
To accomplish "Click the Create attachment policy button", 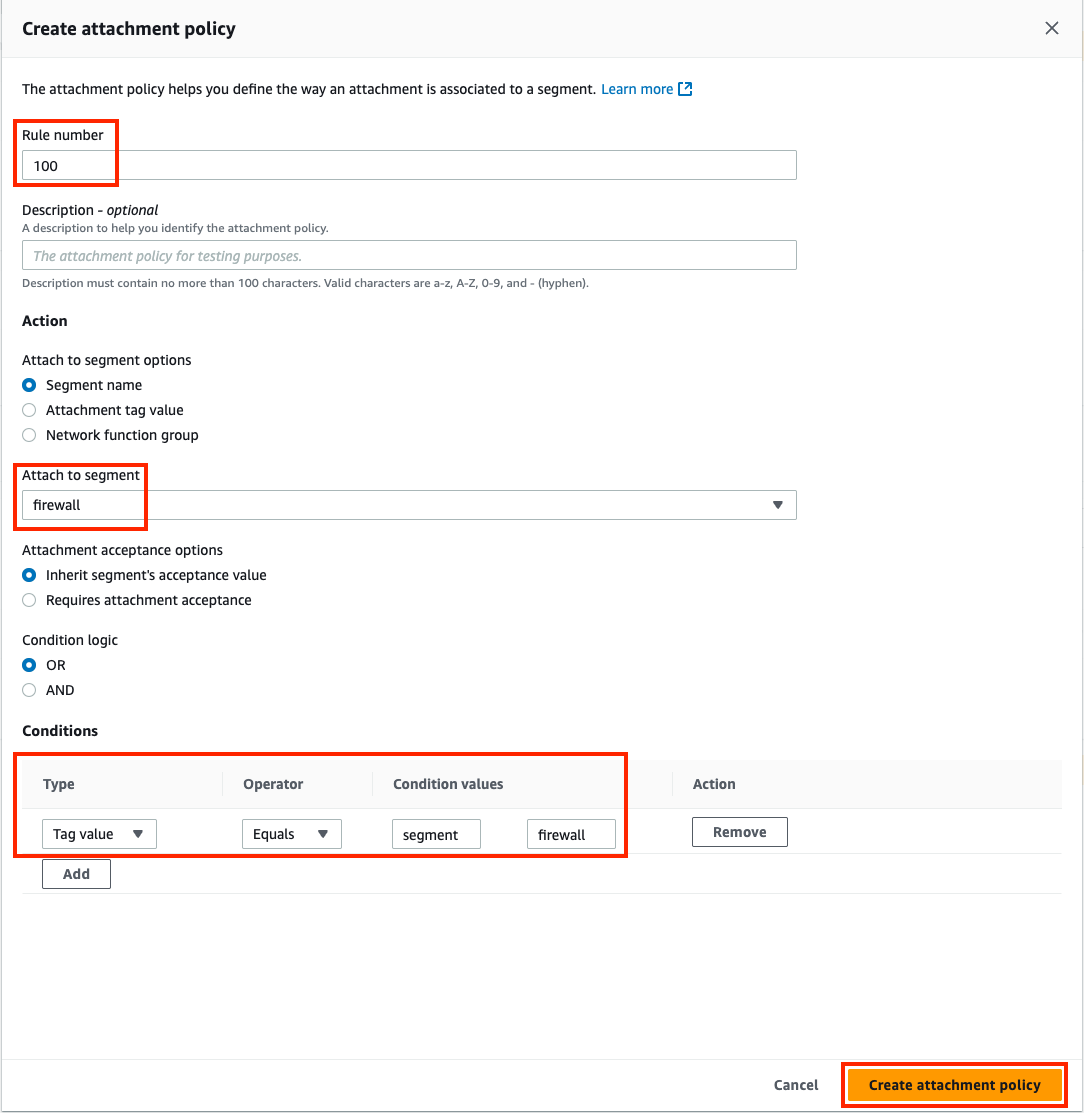I will click(954, 1085).
